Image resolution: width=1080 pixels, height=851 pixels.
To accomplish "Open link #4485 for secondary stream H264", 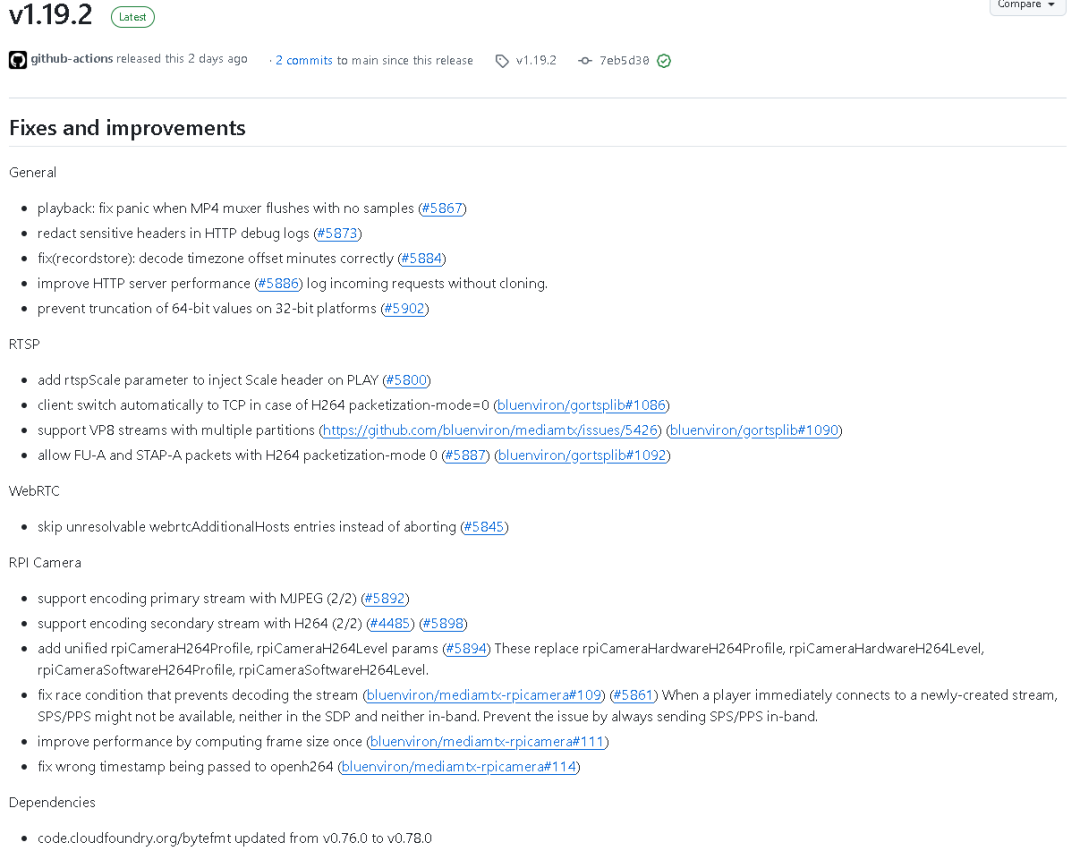I will (x=390, y=624).
